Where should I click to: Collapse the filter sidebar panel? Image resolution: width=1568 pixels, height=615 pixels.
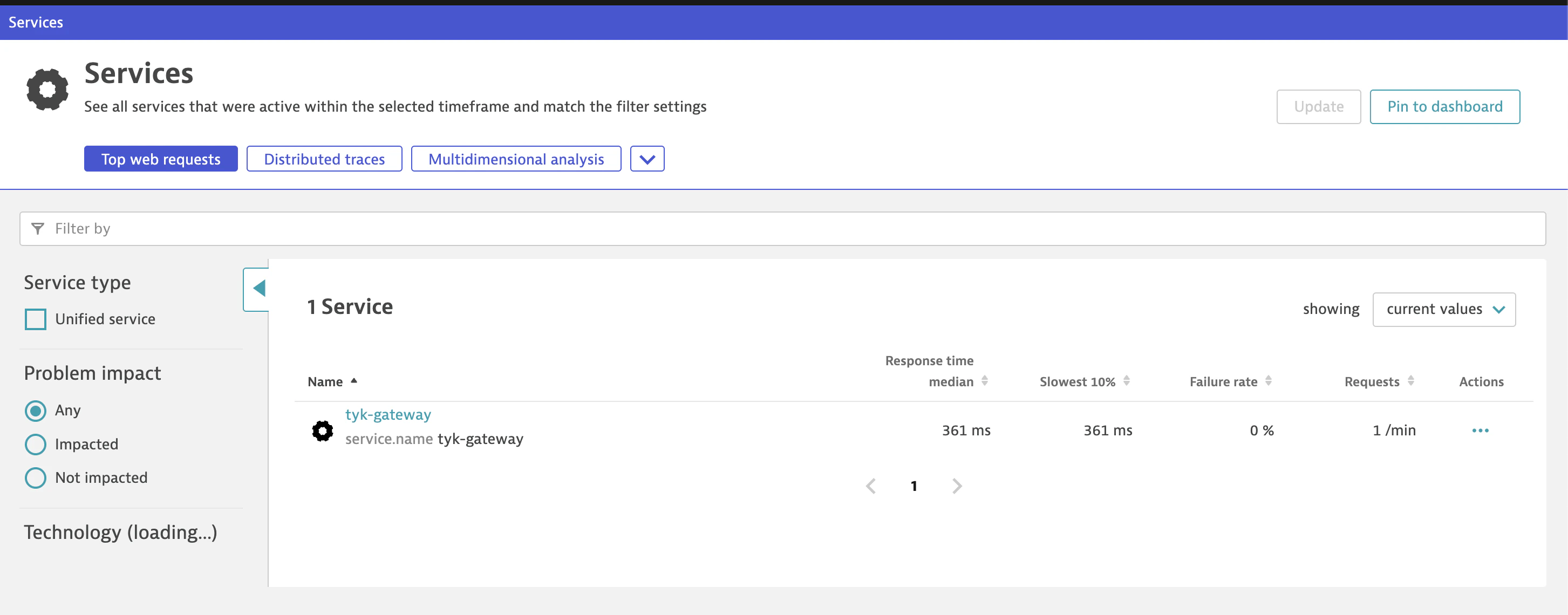tap(258, 288)
